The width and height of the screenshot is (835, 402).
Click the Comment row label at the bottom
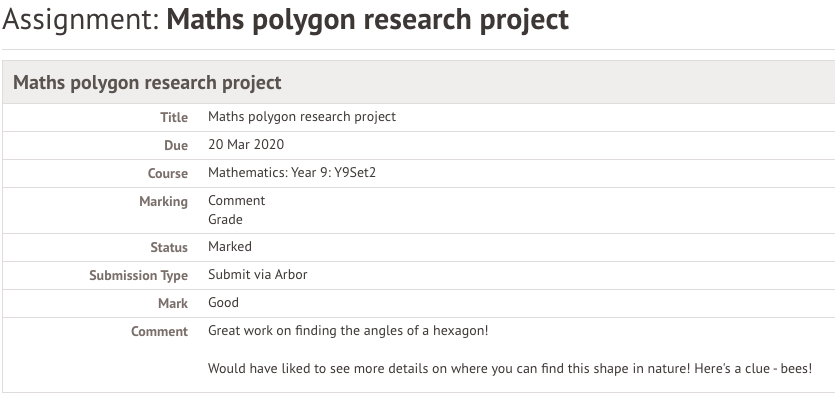point(159,332)
